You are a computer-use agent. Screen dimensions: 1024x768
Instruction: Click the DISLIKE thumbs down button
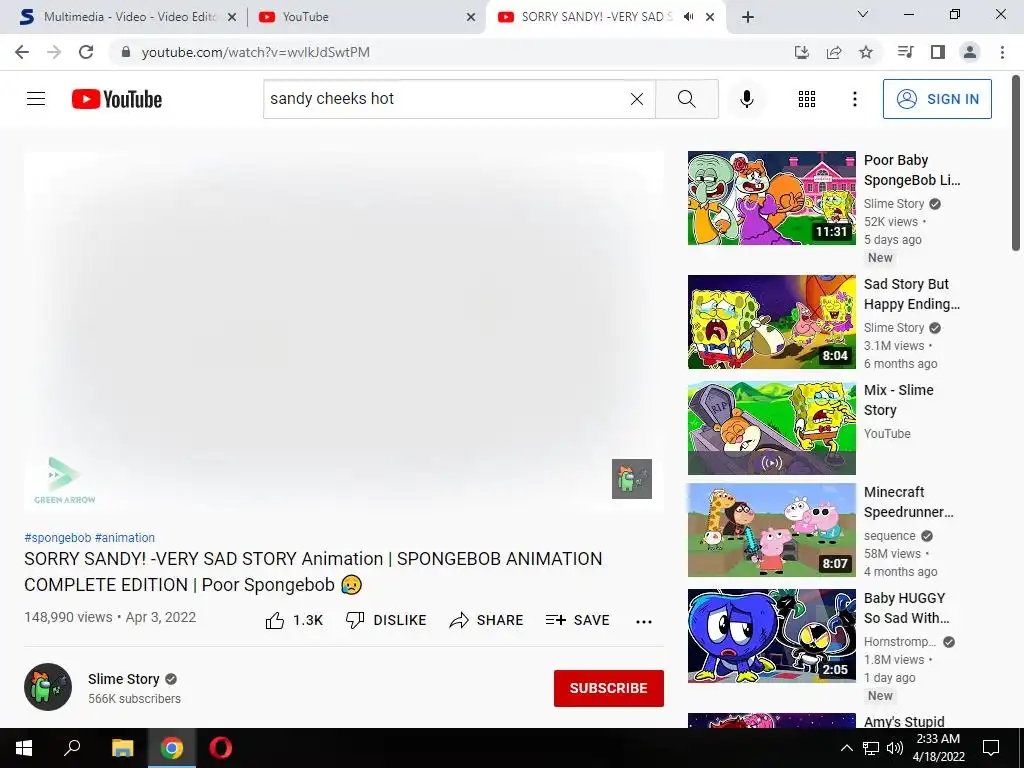point(386,620)
